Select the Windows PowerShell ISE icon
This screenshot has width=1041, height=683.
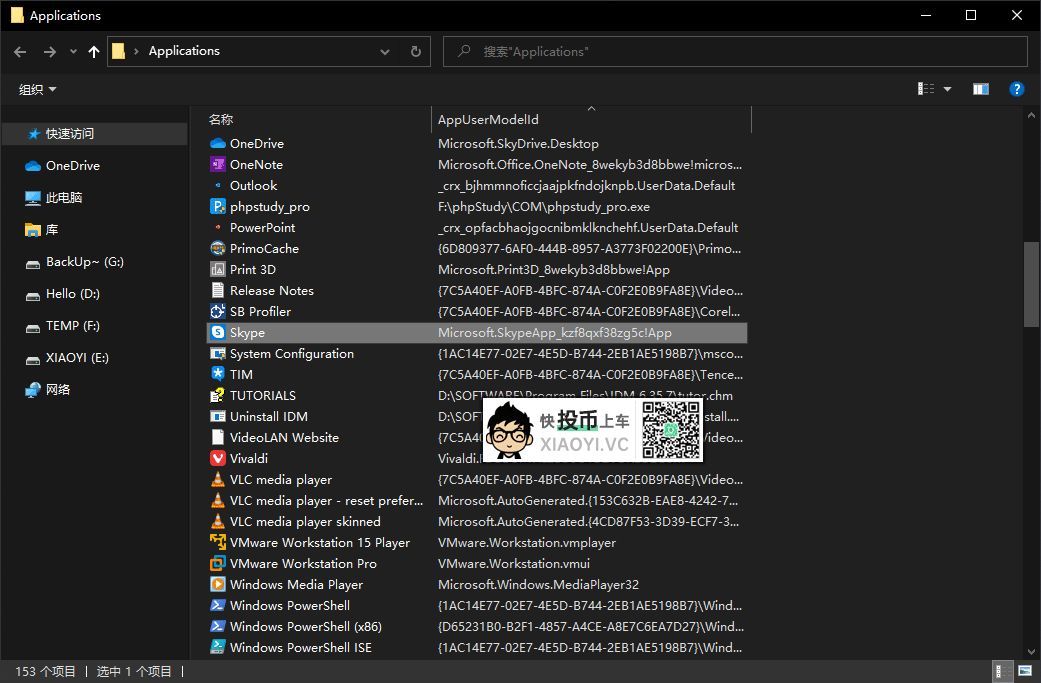click(218, 648)
